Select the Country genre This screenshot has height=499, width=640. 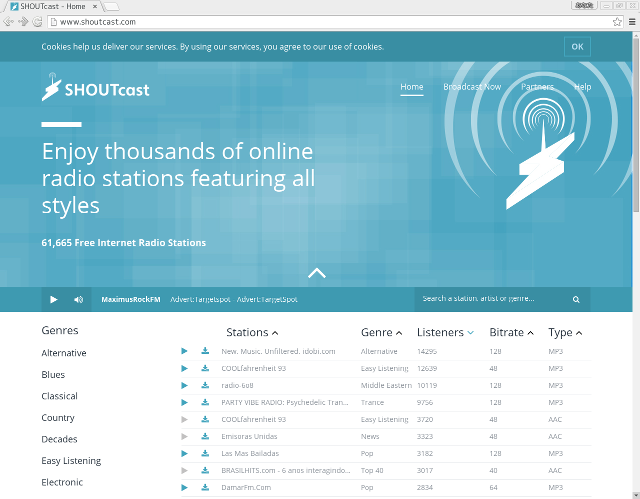(x=58, y=418)
